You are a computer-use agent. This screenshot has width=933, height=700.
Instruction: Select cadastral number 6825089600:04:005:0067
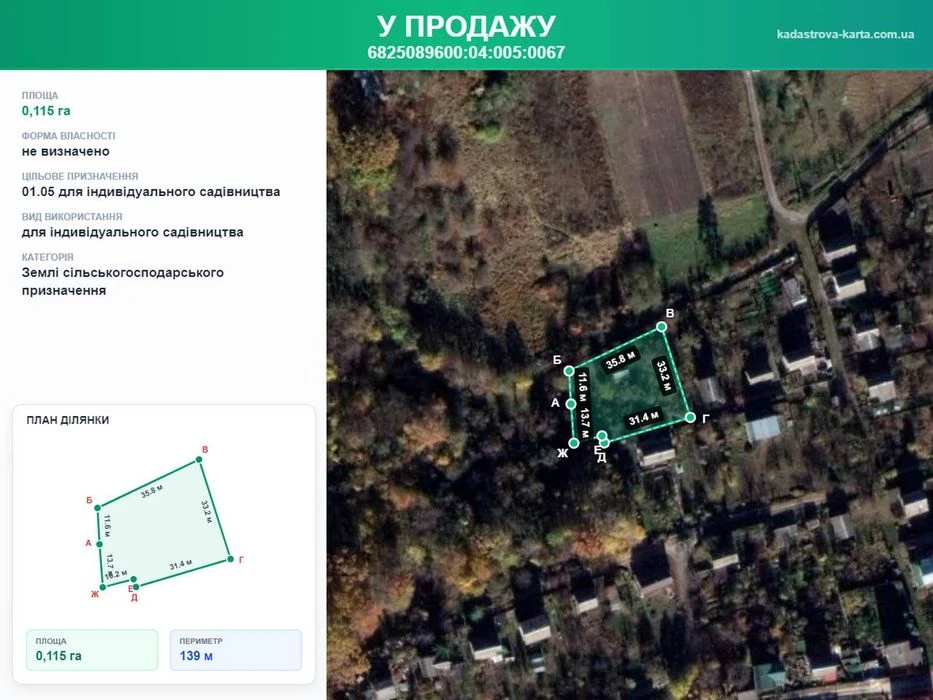[466, 52]
